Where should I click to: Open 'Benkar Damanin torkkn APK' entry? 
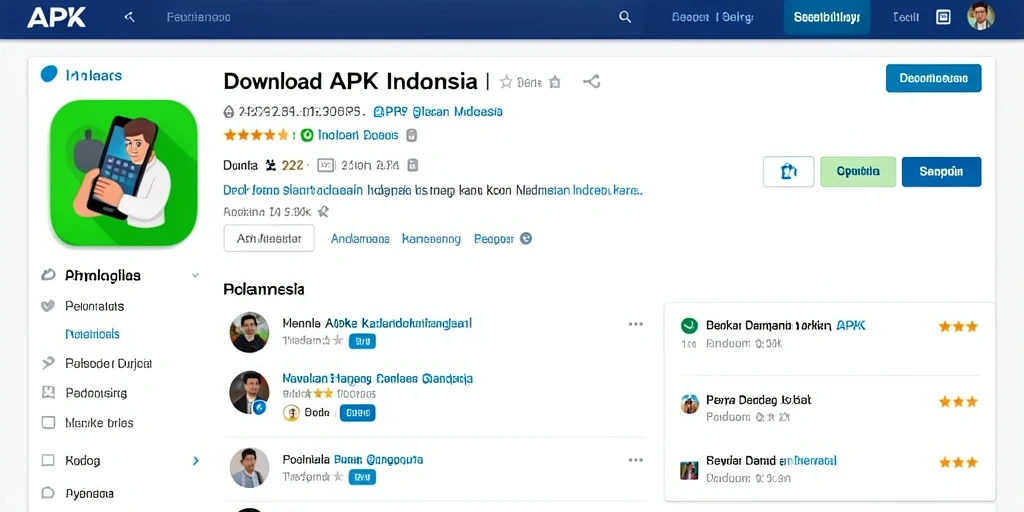pos(786,325)
